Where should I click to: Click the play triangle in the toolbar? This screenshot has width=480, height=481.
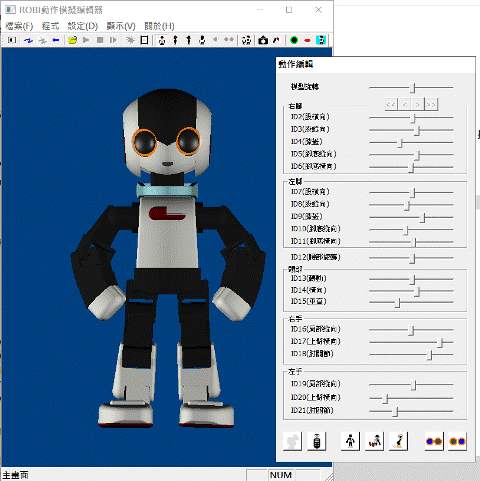click(x=86, y=40)
